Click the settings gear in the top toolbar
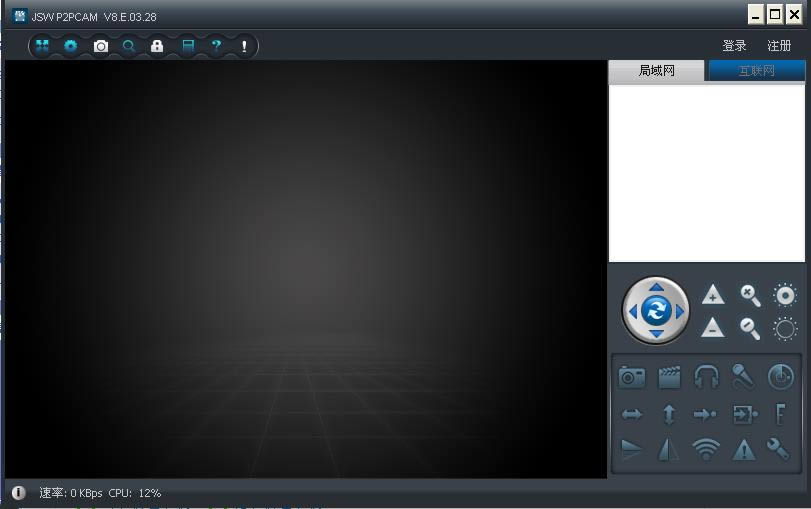 pyautogui.click(x=71, y=46)
